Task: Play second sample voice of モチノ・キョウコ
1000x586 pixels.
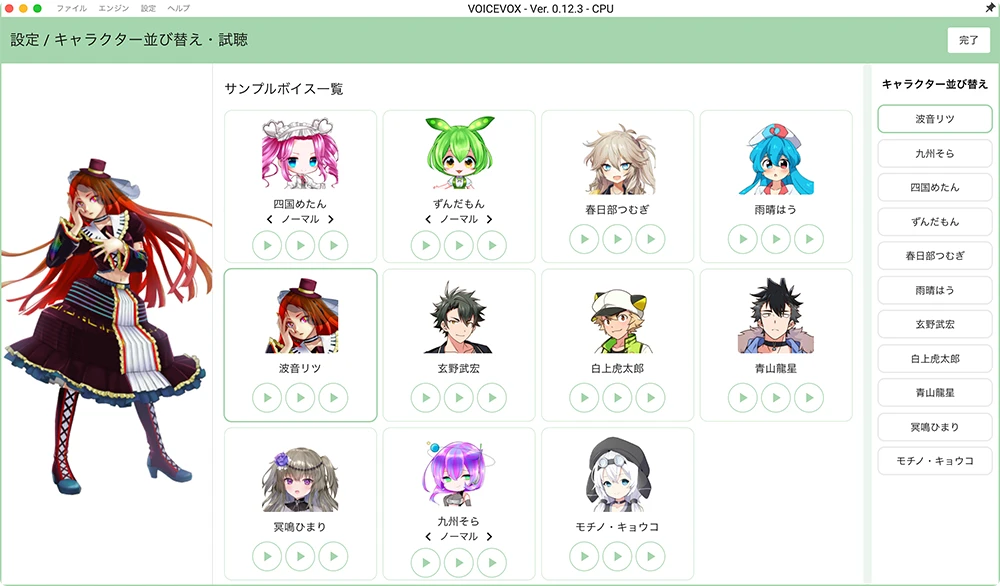Action: click(x=617, y=557)
